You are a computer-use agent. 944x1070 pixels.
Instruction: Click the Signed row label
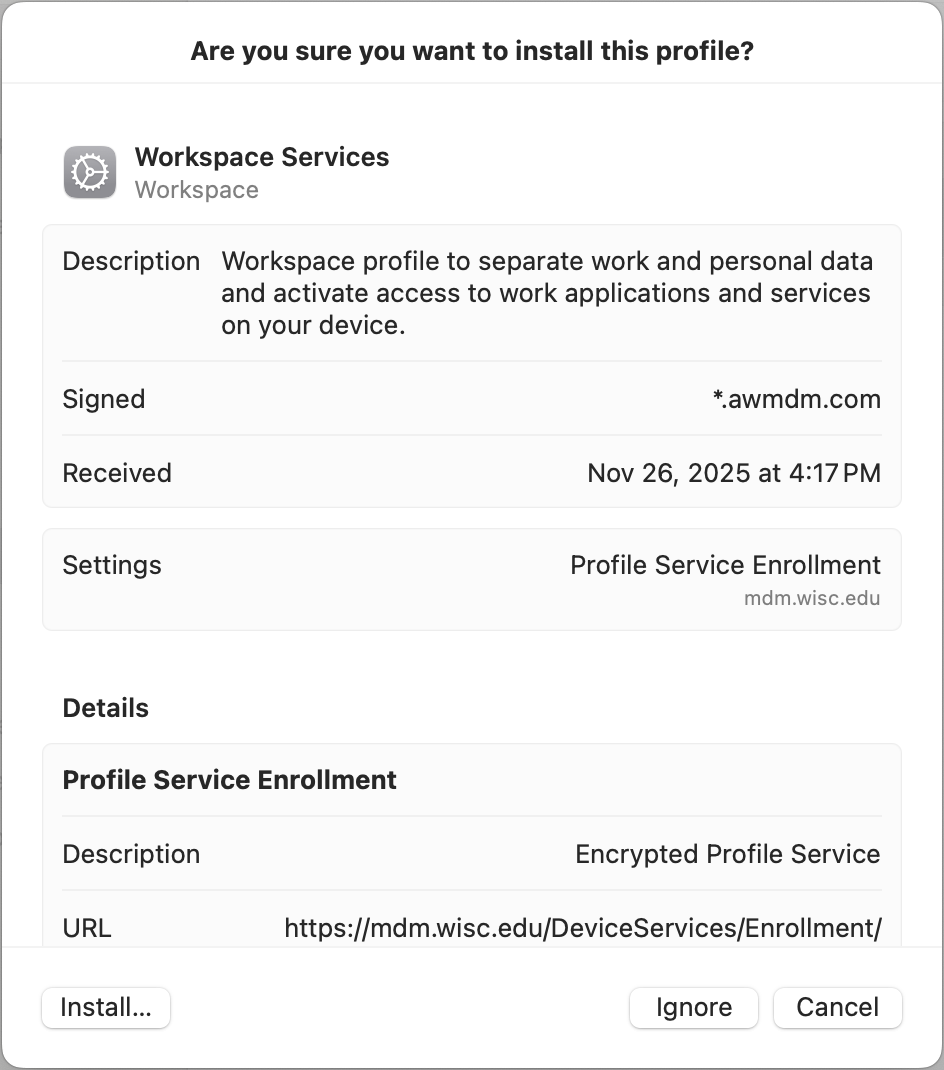[104, 399]
